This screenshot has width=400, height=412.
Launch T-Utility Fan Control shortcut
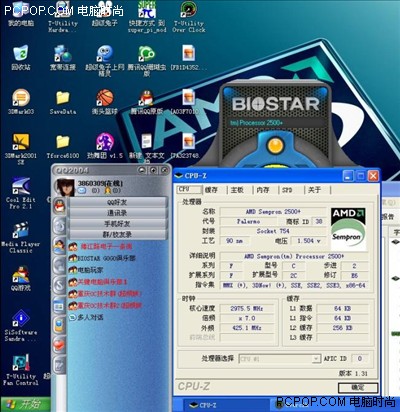pos(21,370)
